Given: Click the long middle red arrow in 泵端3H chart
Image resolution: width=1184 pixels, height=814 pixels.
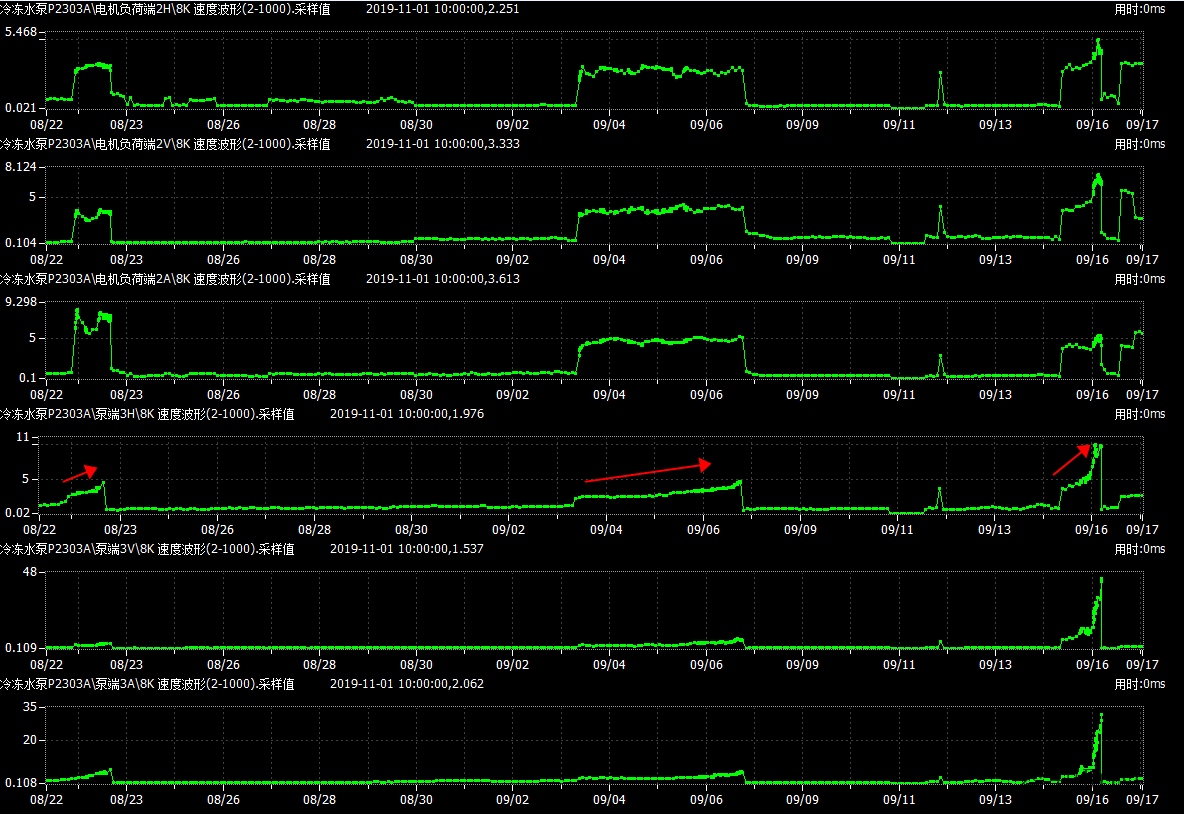Looking at the screenshot, I should (x=648, y=472).
